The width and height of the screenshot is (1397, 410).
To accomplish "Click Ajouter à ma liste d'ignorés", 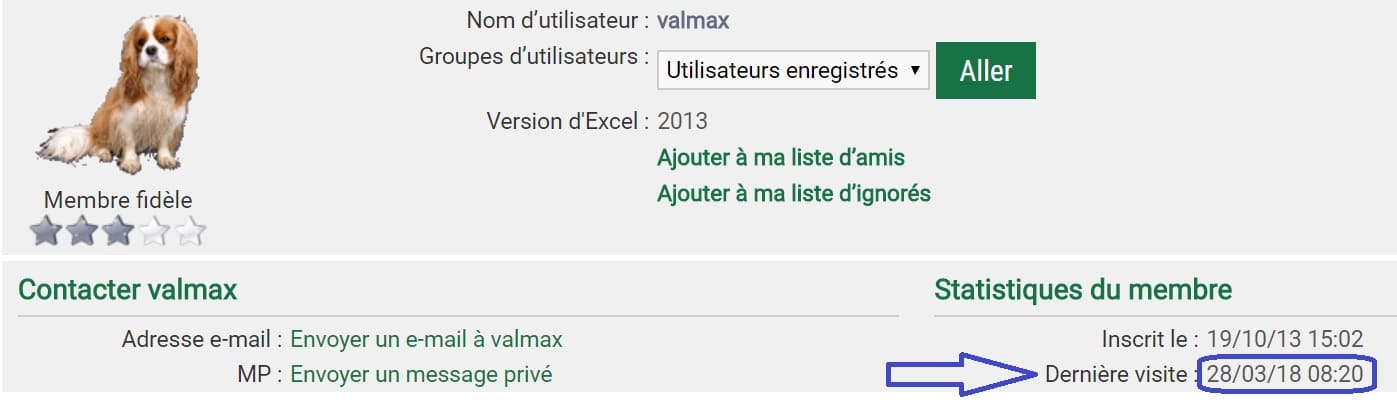I will coord(793,193).
